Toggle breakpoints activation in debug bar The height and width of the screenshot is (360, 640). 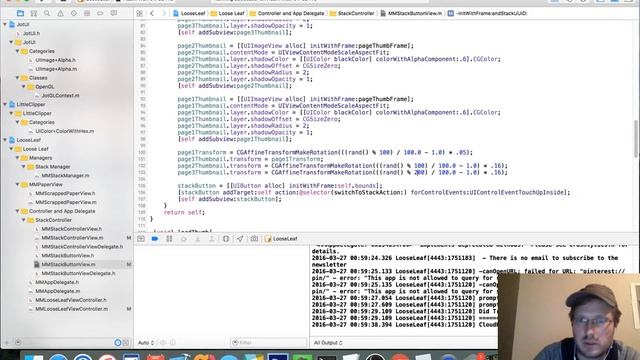pos(155,239)
